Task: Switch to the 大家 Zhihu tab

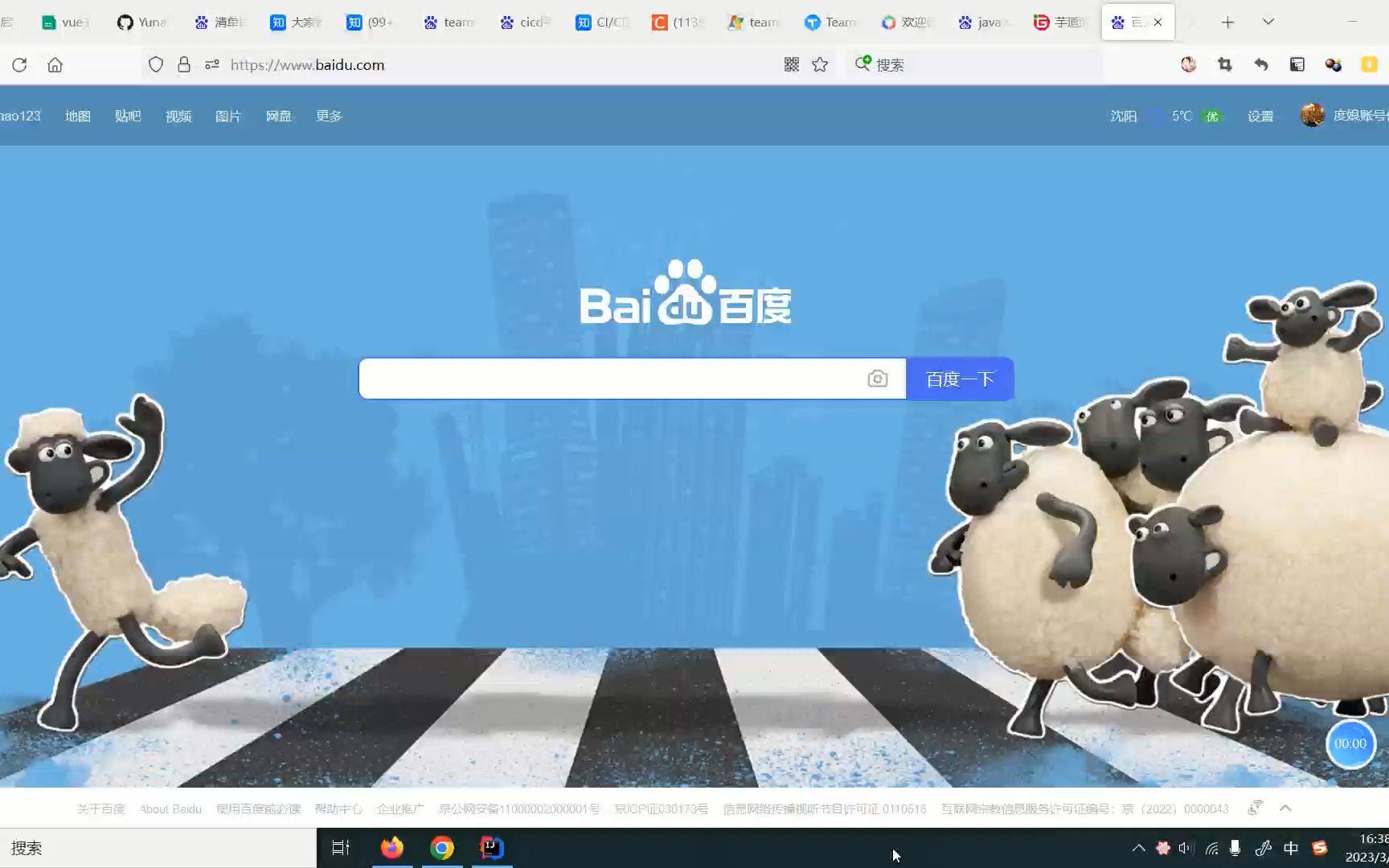Action: (x=296, y=23)
